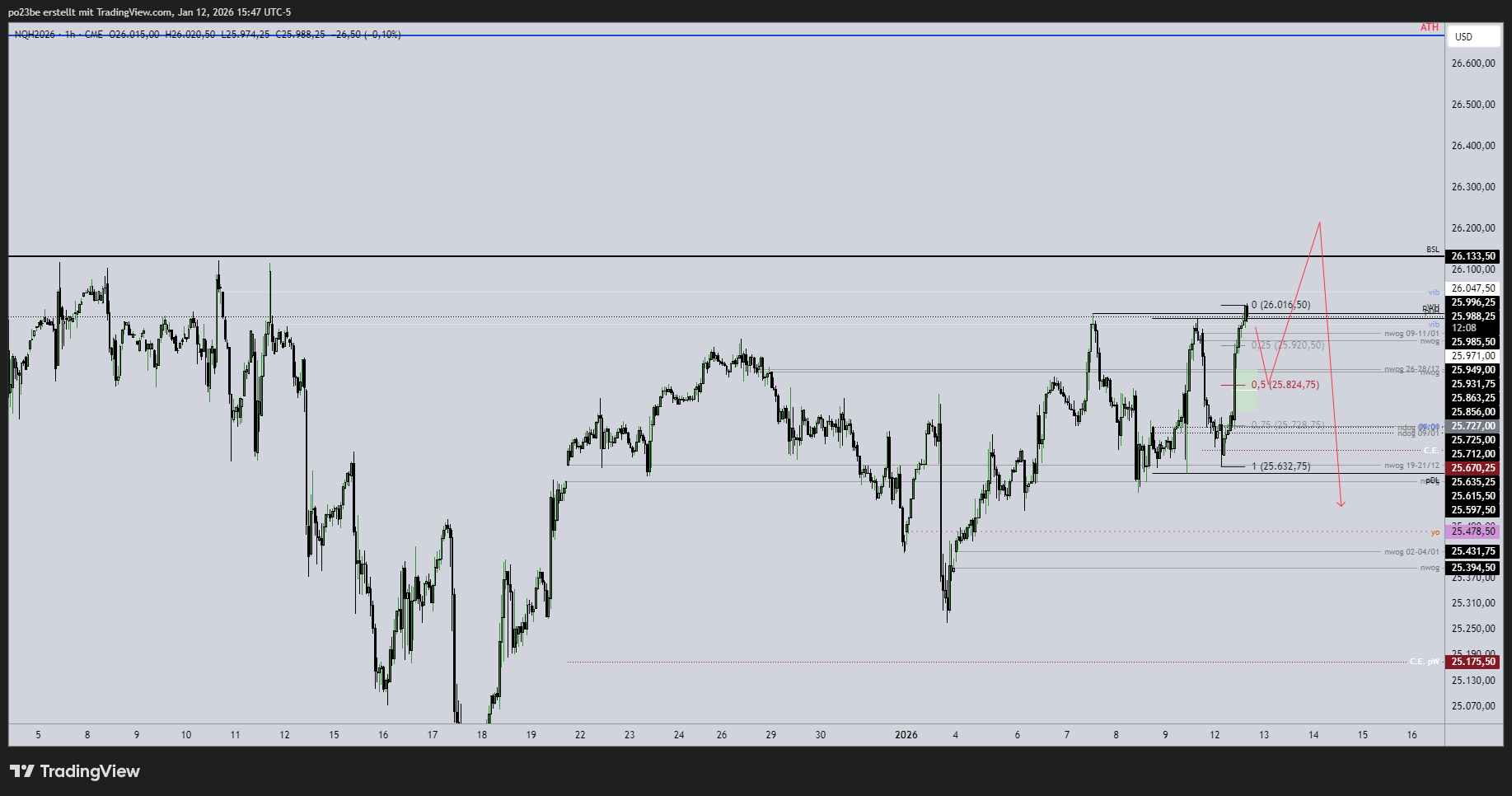Screen dimensions: 1512x796
Task: Open the USD currency selector
Action: coord(1472,37)
